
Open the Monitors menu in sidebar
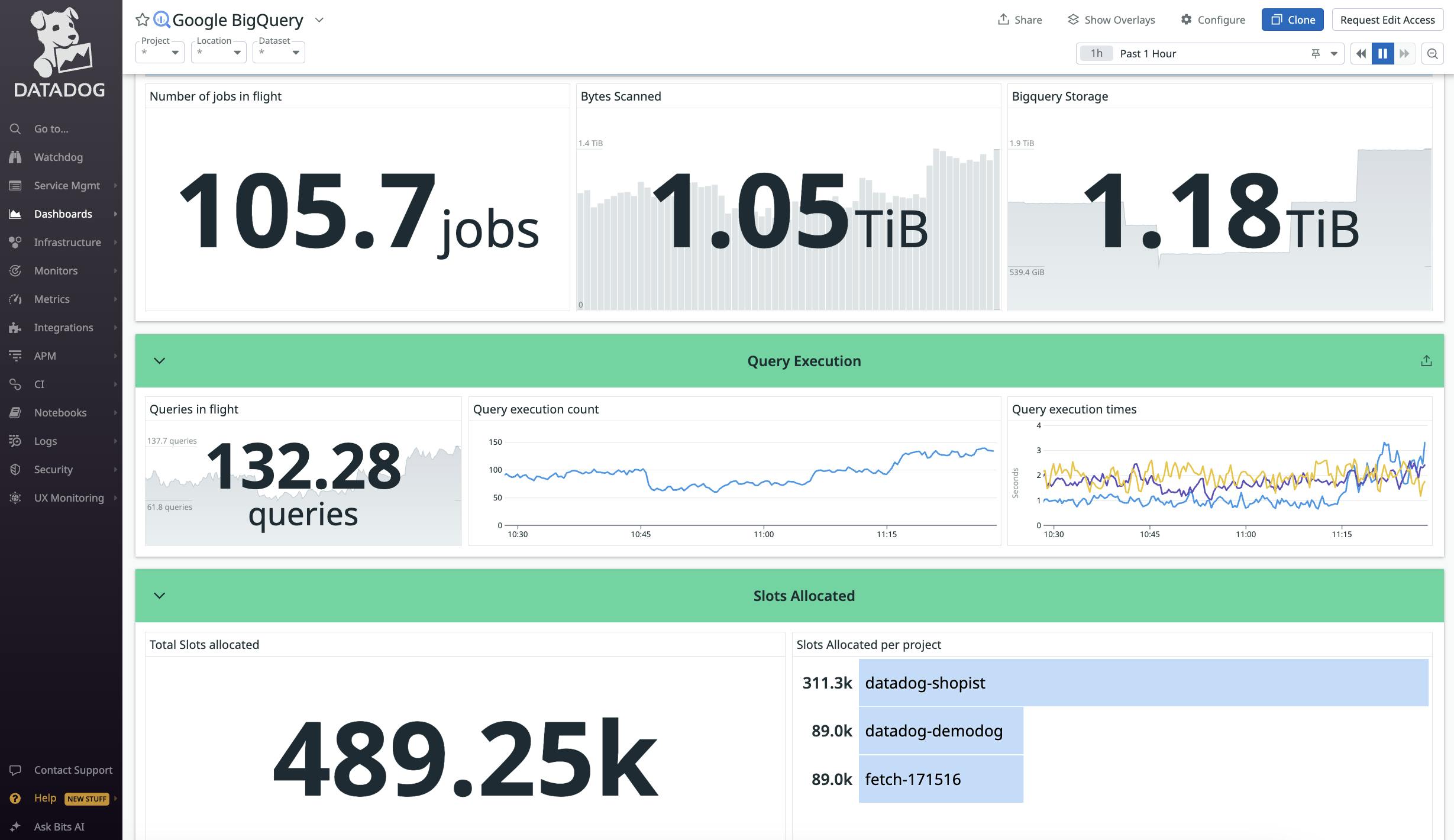pos(56,271)
